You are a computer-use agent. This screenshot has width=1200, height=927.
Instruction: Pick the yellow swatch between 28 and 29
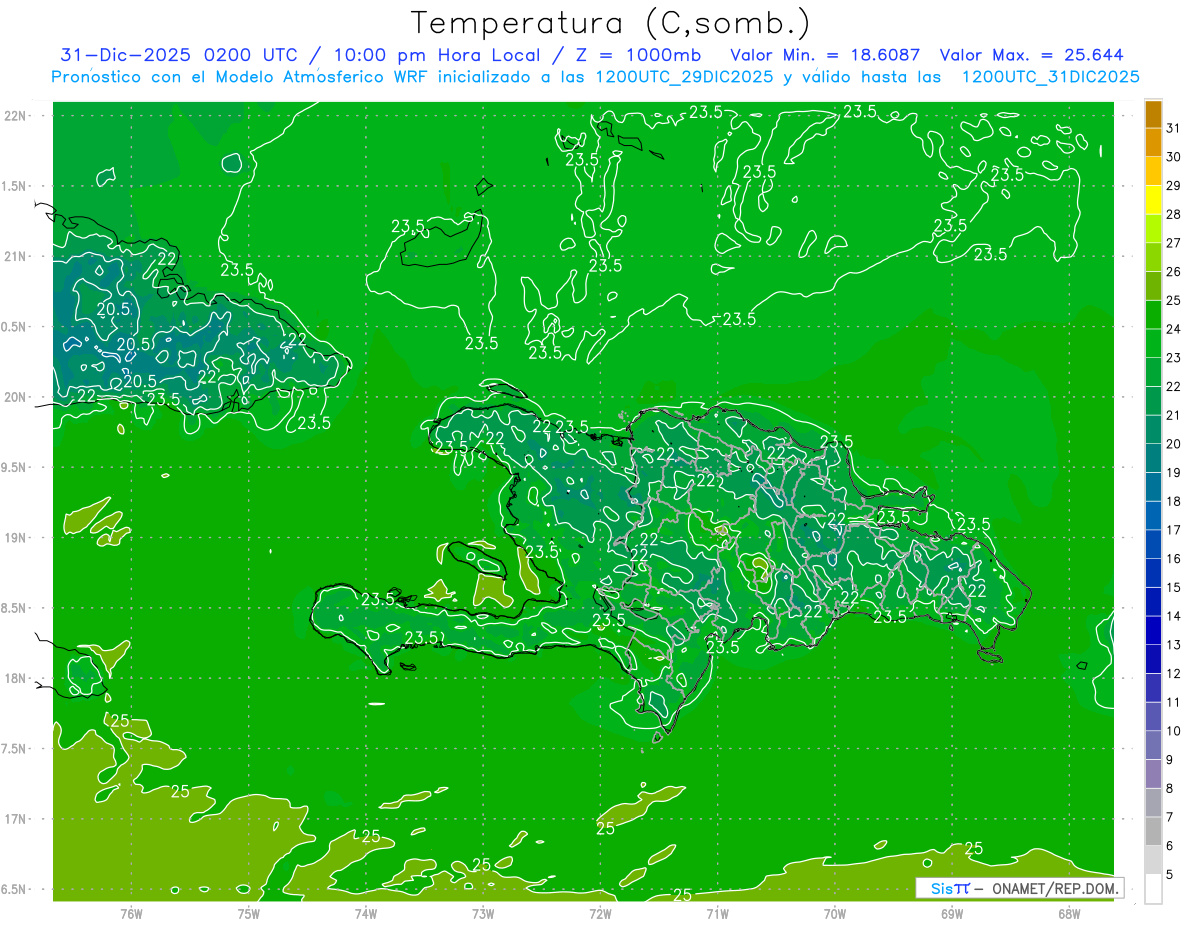point(1153,200)
